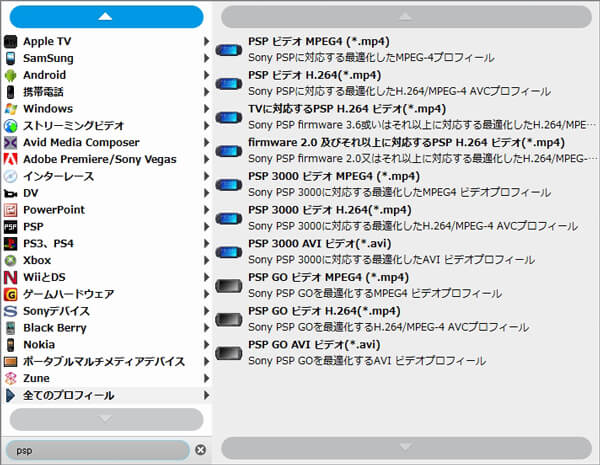The width and height of the screenshot is (600, 465).
Task: Click the WiiとDS Nintendo icon
Action: [x=11, y=277]
